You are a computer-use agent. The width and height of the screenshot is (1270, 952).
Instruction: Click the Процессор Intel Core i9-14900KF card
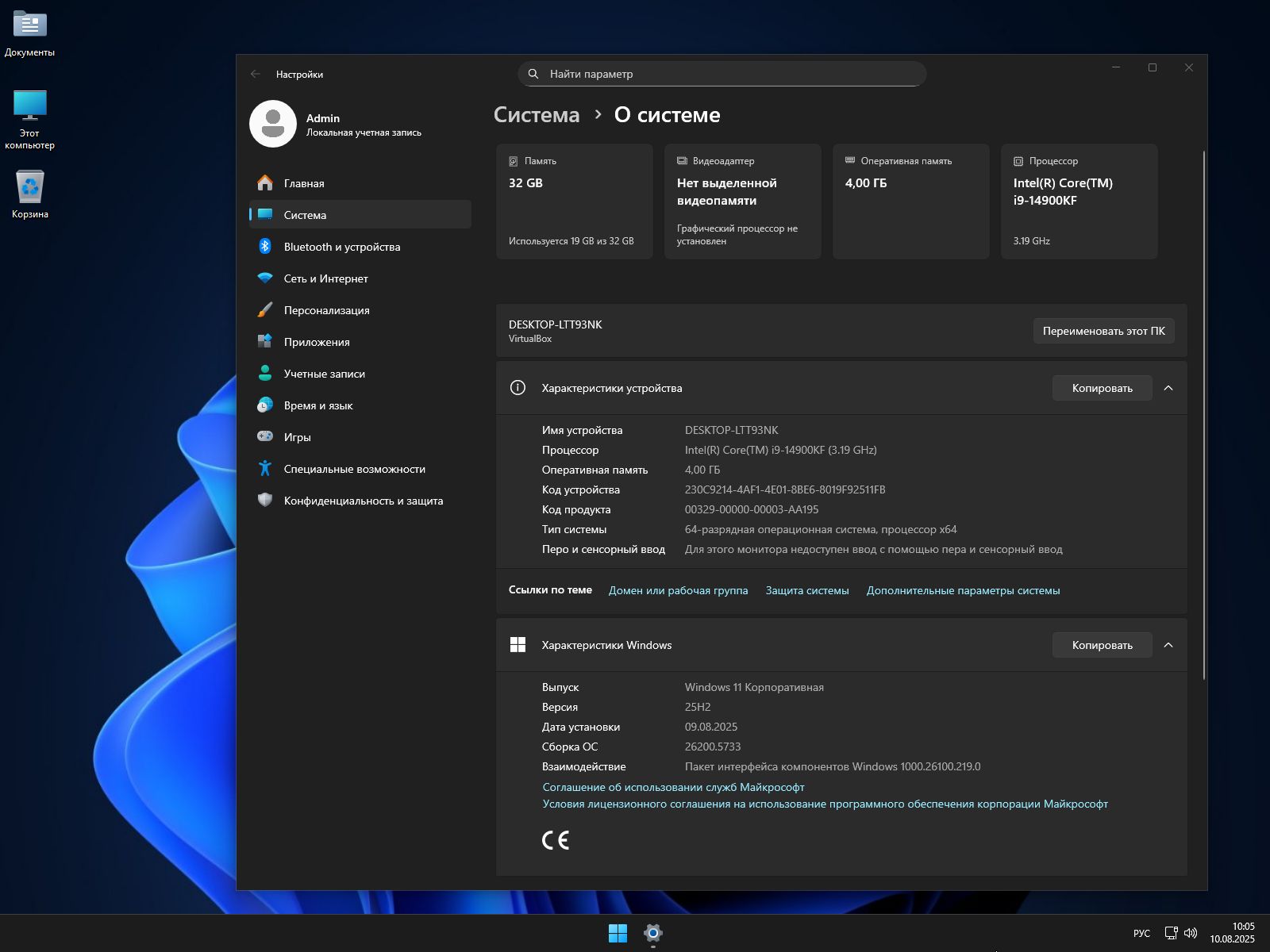click(1079, 202)
